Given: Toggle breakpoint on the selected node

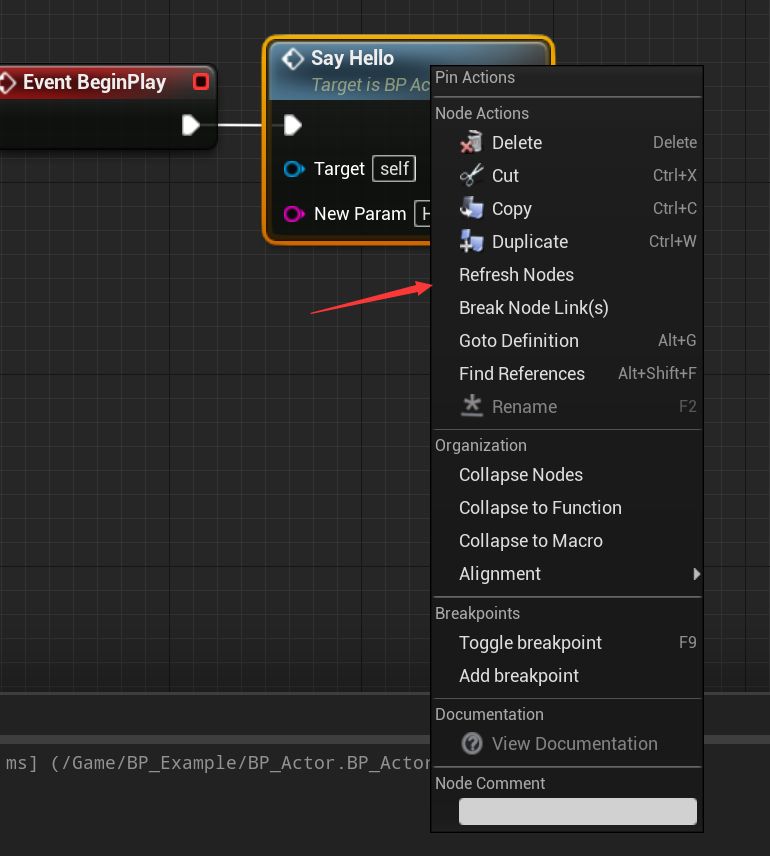Looking at the screenshot, I should coord(530,643).
